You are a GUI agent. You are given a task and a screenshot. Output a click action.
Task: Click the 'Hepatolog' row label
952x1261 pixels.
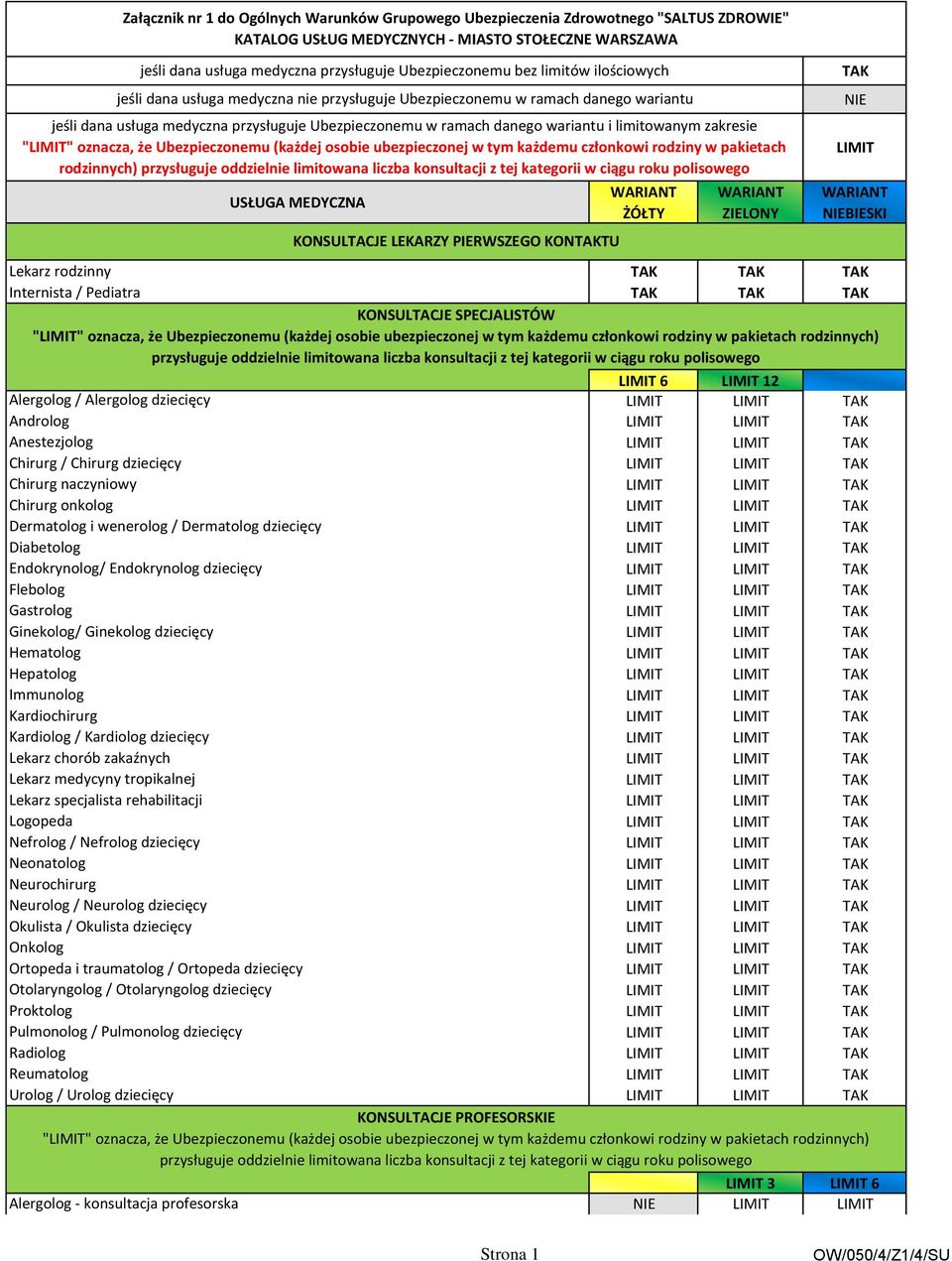point(43,674)
